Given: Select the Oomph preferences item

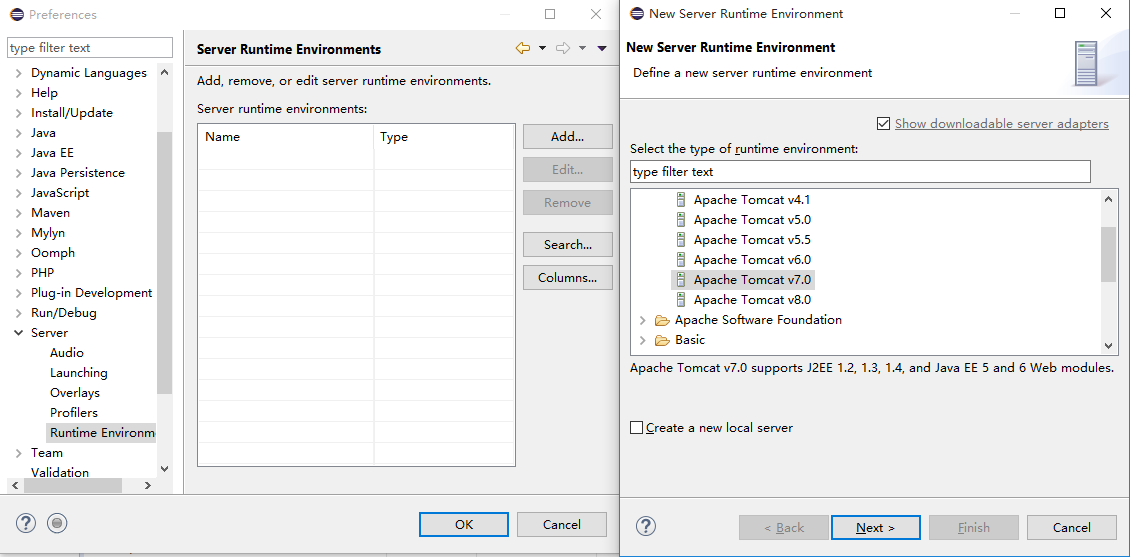Looking at the screenshot, I should coord(53,253).
